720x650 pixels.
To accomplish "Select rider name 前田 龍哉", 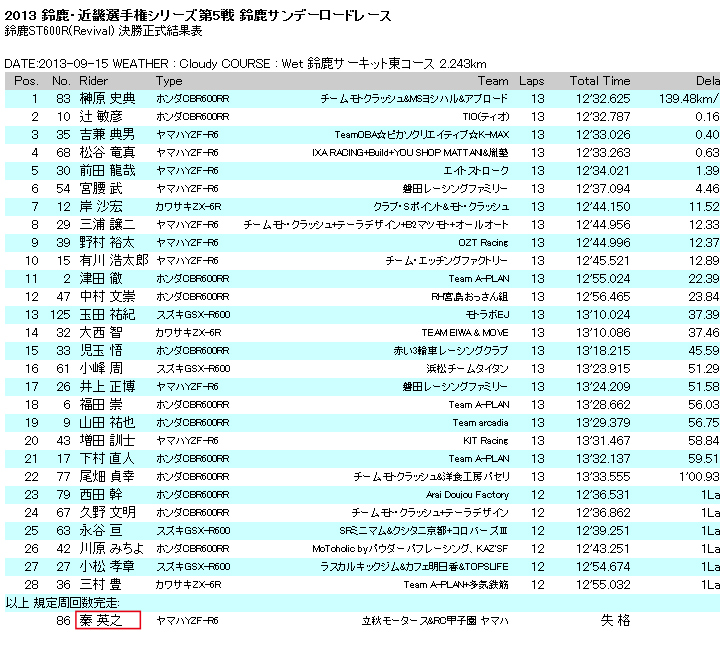I will [x=107, y=170].
